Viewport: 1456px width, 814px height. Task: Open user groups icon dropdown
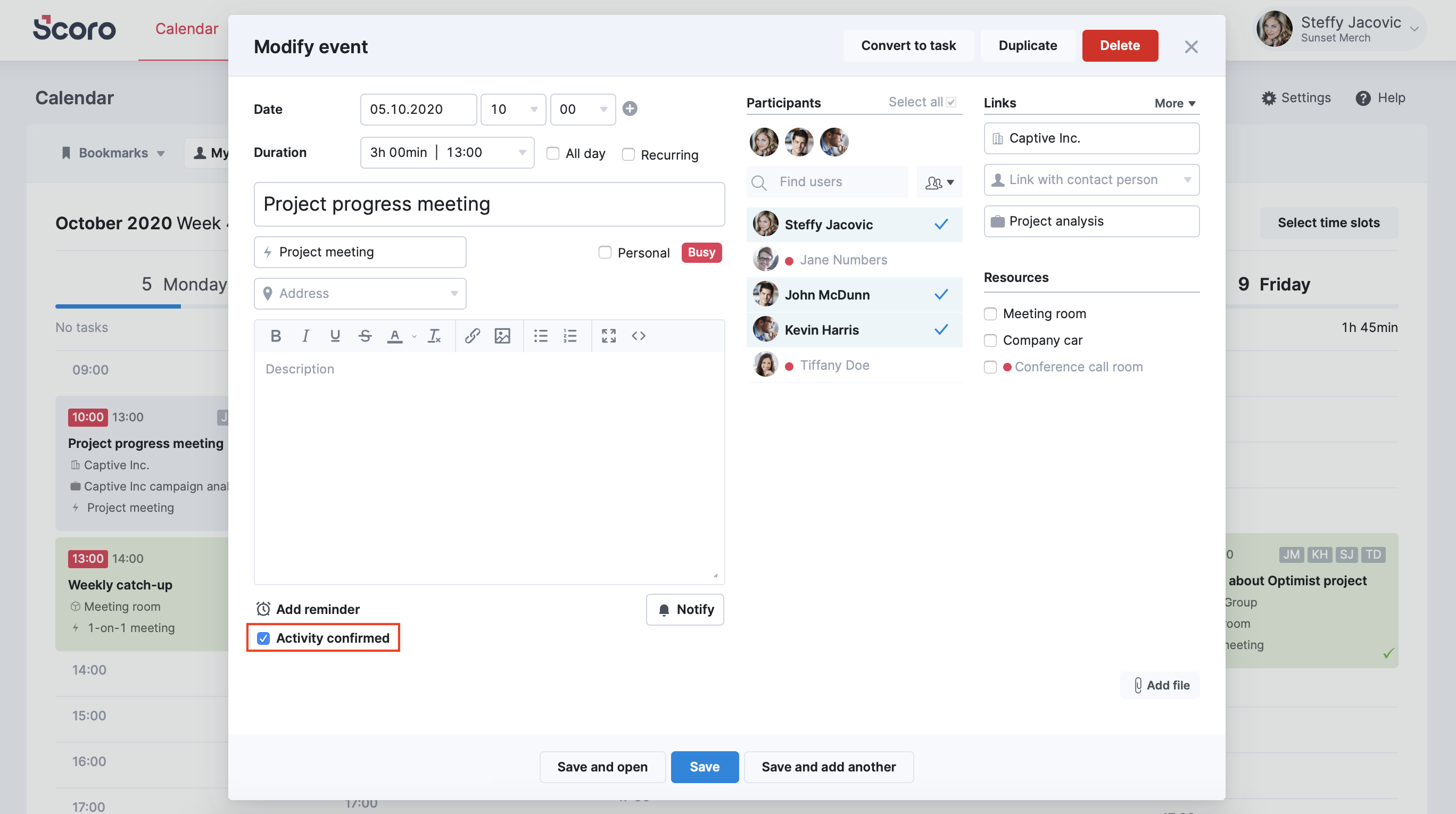click(939, 182)
